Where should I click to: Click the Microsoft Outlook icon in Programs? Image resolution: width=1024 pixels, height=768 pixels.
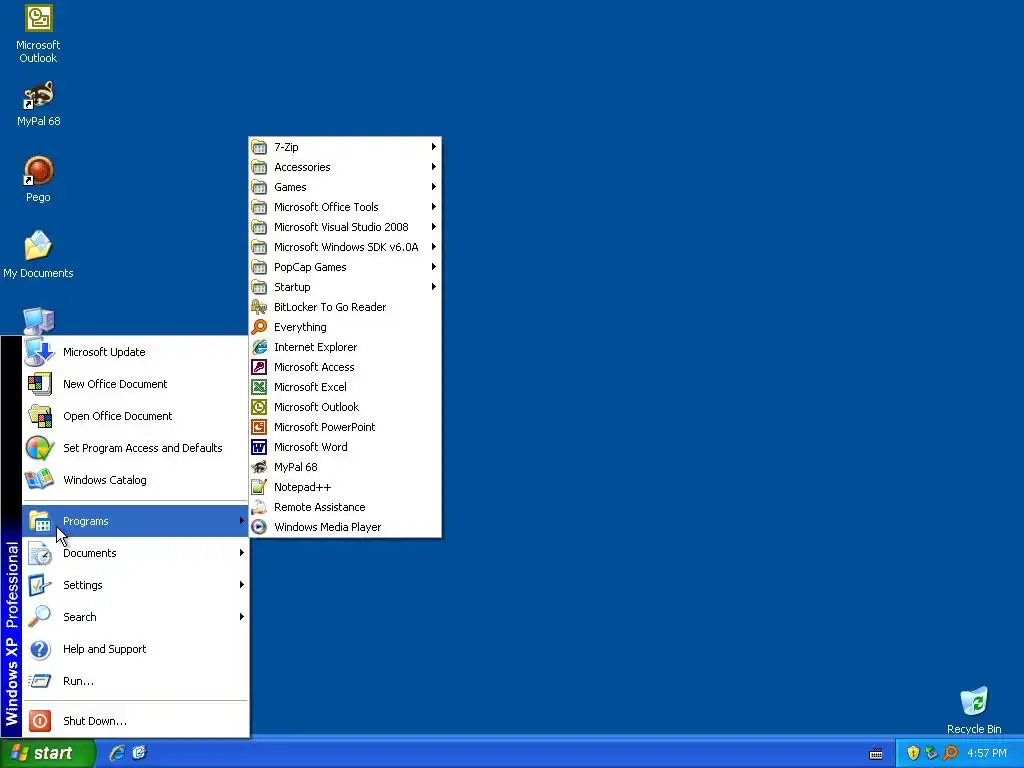tap(259, 407)
